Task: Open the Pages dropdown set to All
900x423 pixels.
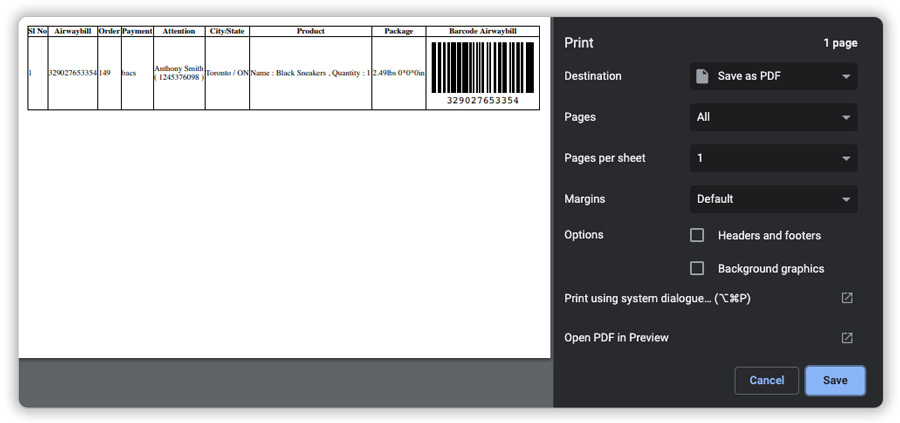Action: tap(773, 117)
